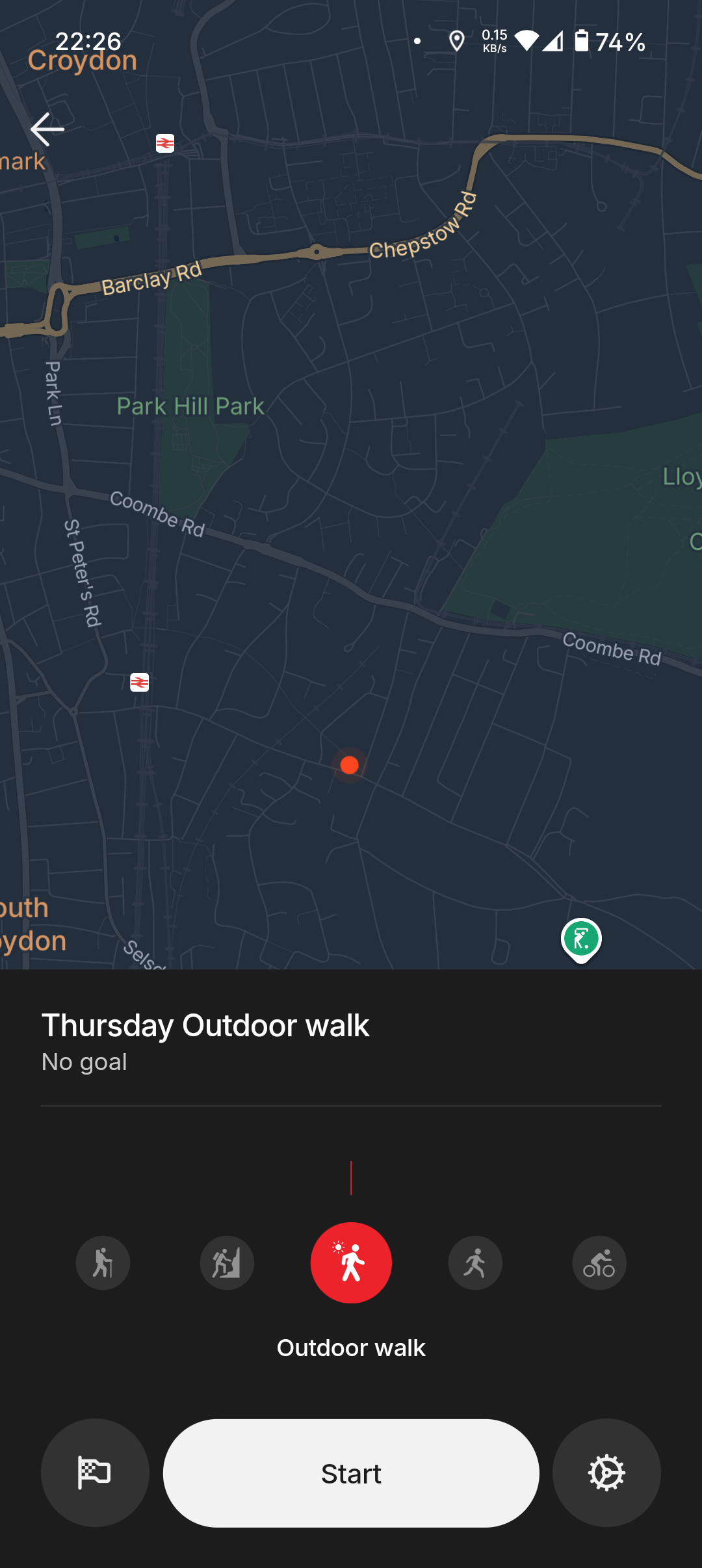Tap the Barclay Rd label on map
Image resolution: width=702 pixels, height=1568 pixels.
tap(151, 280)
